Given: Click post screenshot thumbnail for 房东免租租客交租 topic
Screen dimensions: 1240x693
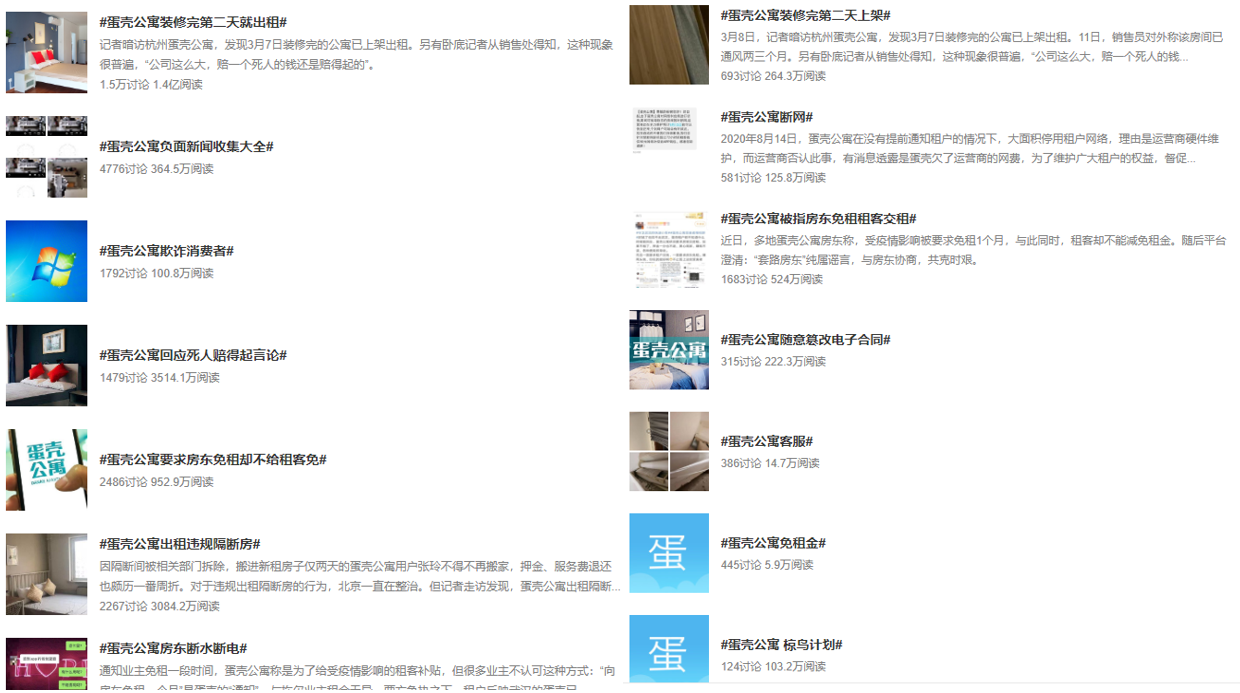Looking at the screenshot, I should (x=669, y=248).
